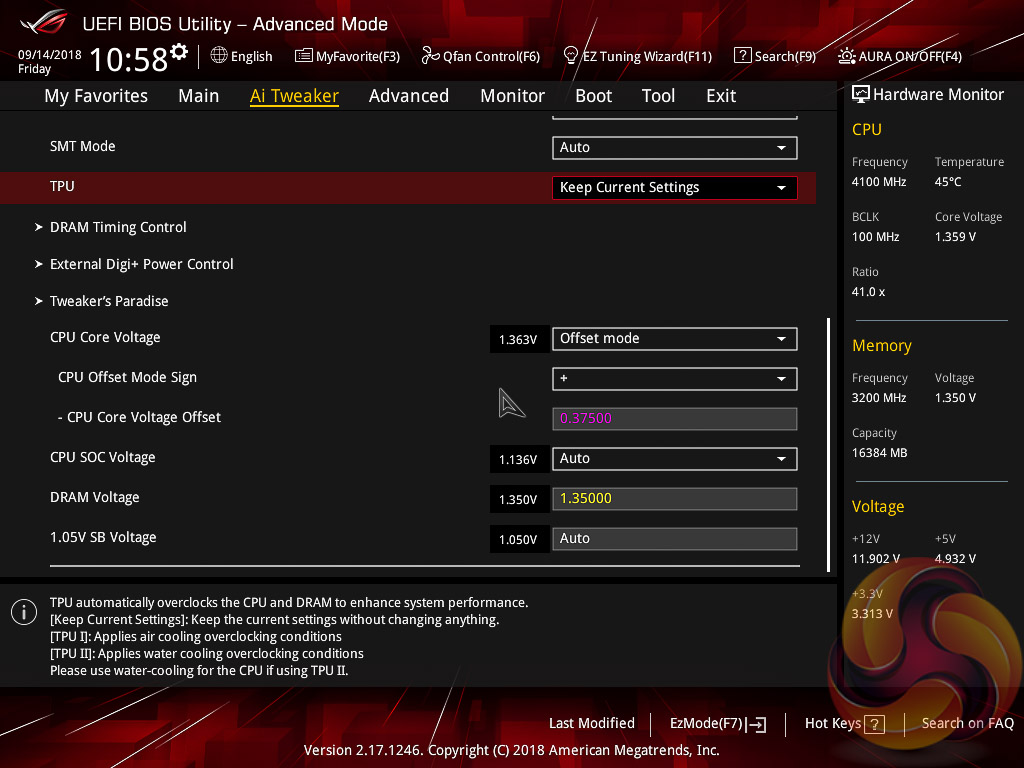This screenshot has width=1024, height=768.
Task: Toggle AURA ON/OFF lighting icon
Action: [847, 56]
